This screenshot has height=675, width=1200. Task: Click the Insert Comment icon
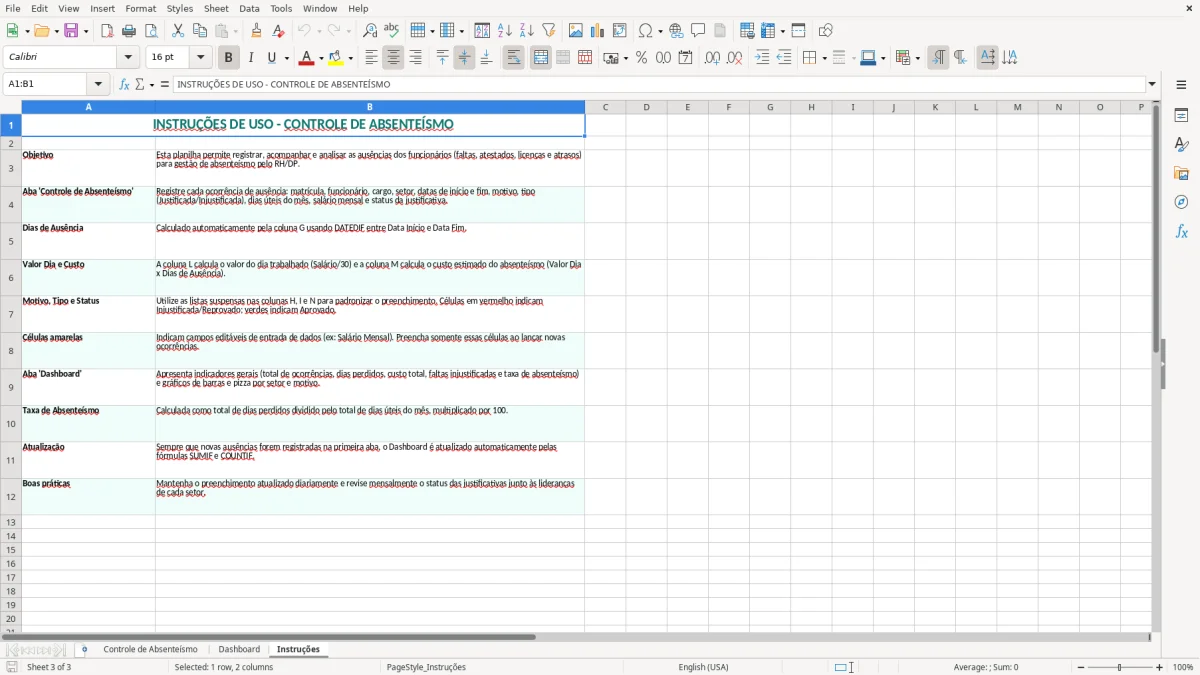click(698, 31)
